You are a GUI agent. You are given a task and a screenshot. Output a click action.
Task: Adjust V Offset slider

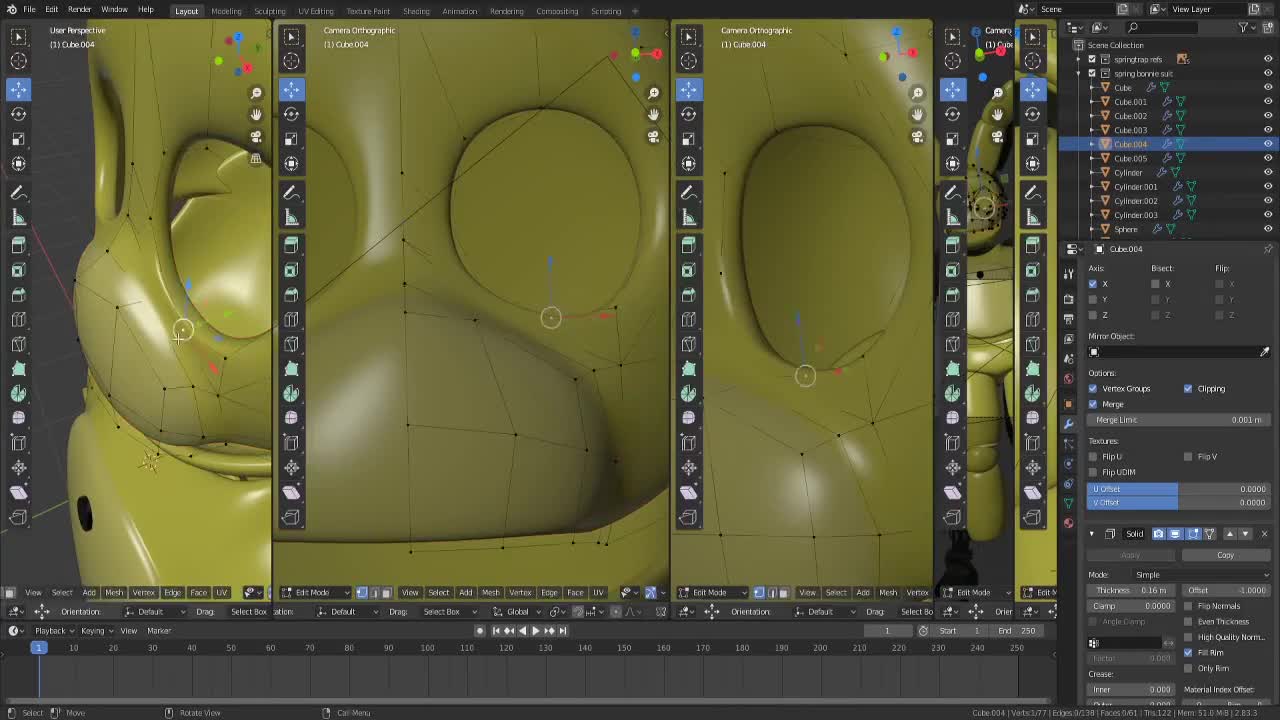point(1179,503)
